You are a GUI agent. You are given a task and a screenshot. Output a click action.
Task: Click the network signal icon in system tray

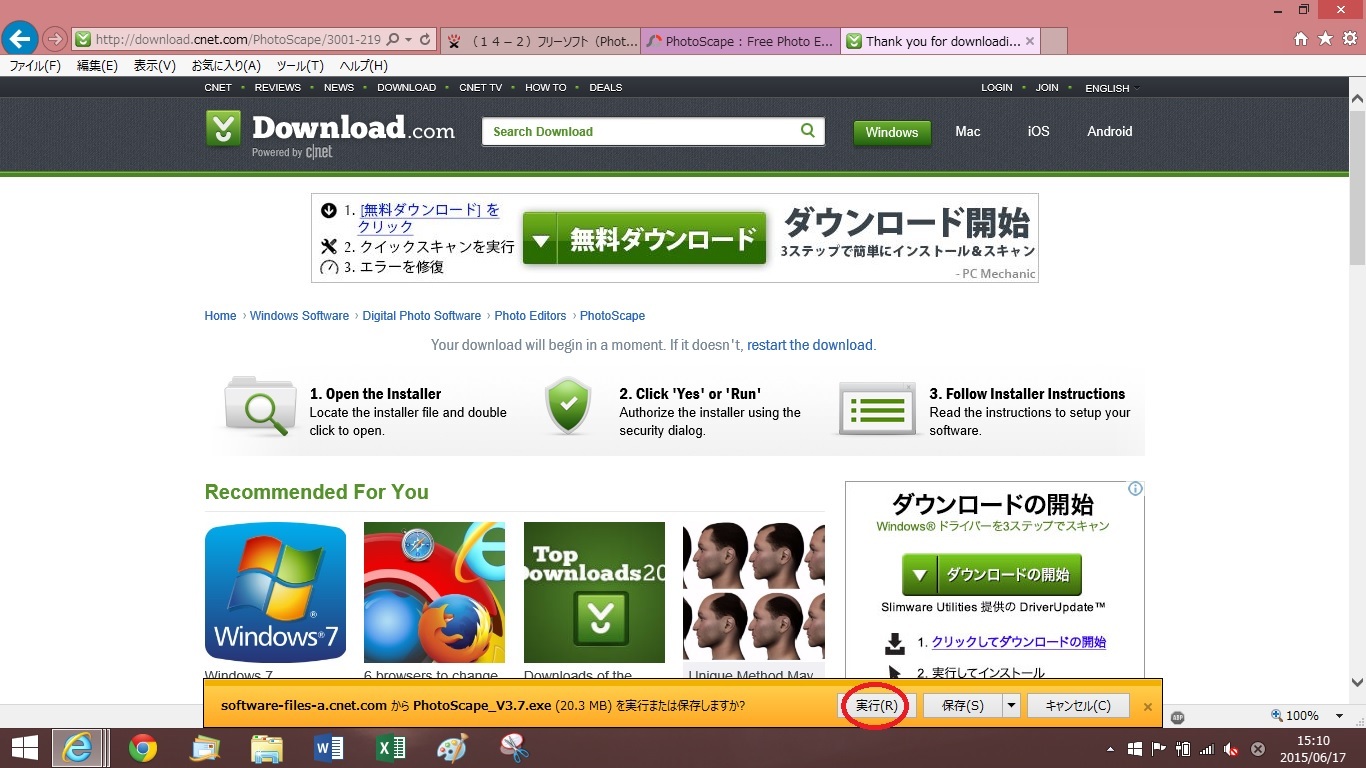(1207, 749)
